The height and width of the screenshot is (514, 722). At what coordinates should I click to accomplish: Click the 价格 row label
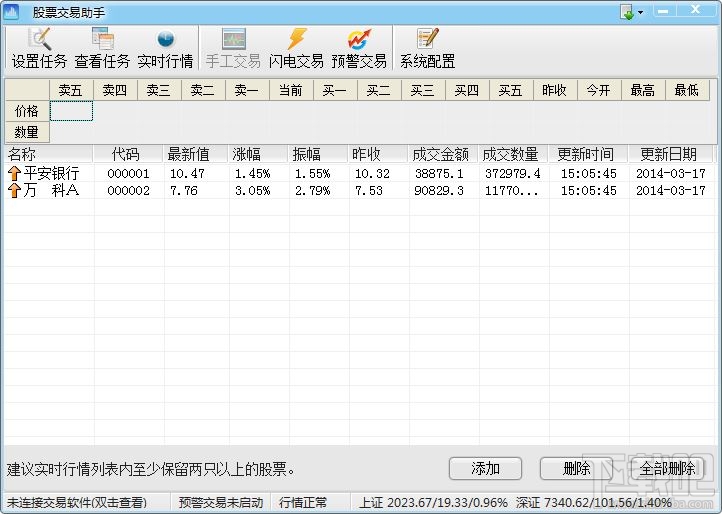[x=27, y=111]
